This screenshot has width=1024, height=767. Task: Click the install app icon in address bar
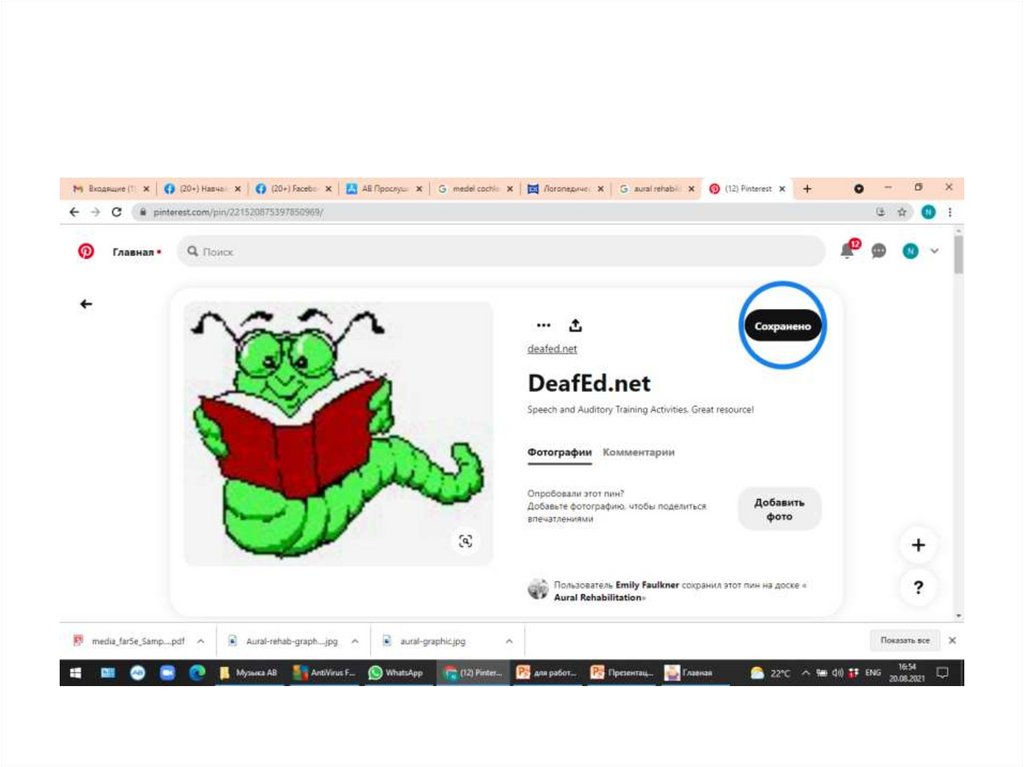coord(880,212)
